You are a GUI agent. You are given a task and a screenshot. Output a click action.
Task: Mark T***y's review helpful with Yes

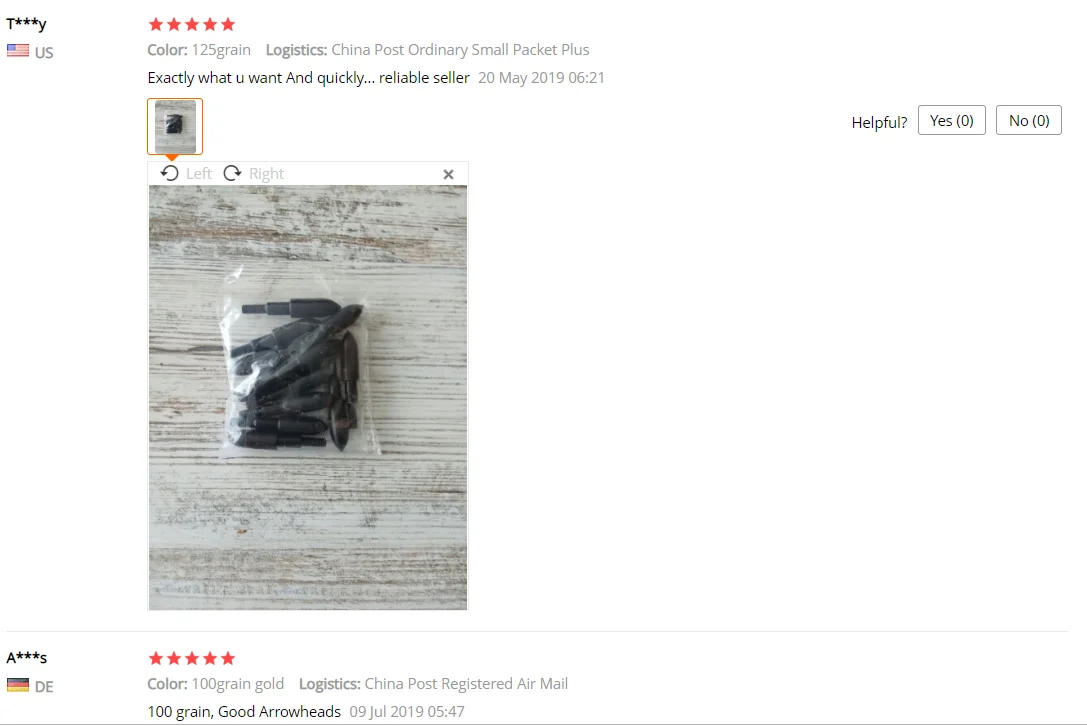click(x=952, y=121)
